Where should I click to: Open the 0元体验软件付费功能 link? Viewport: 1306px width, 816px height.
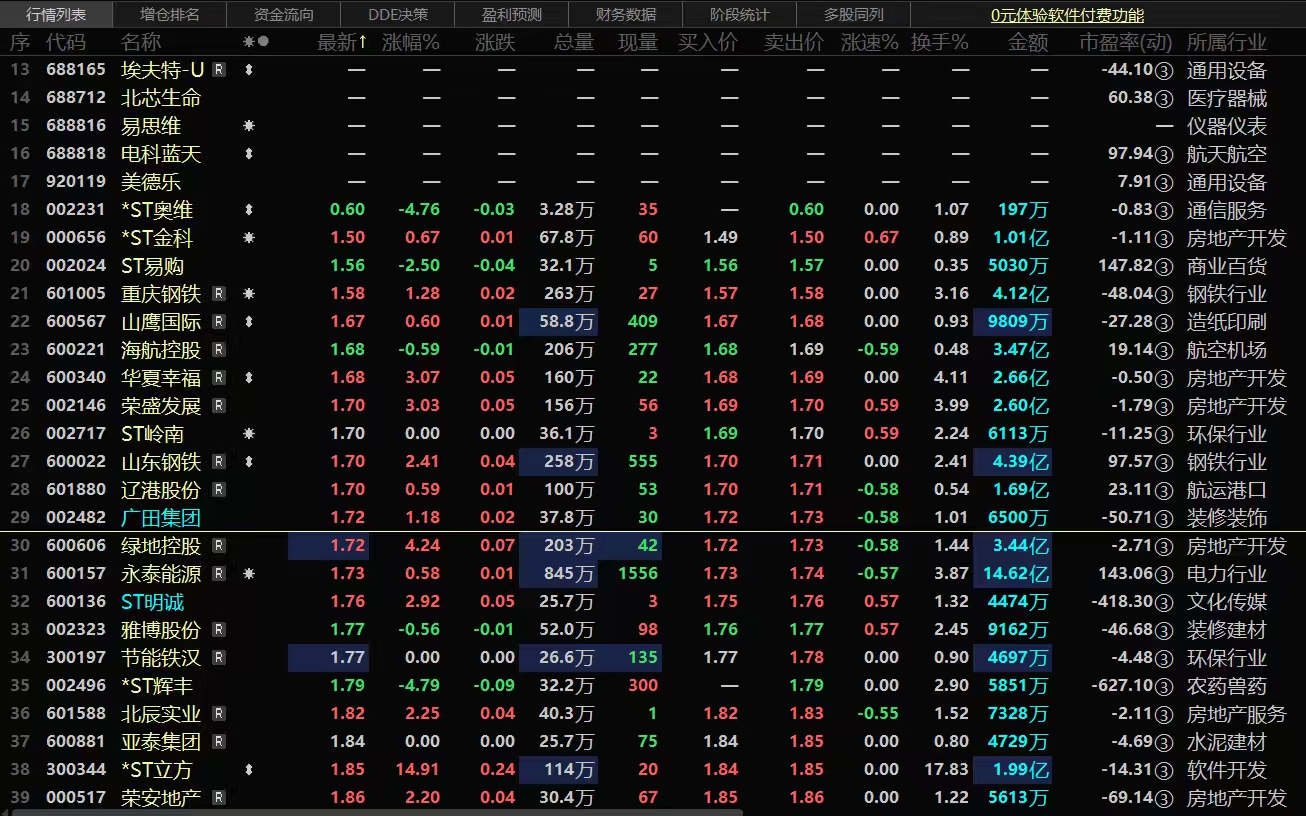point(1068,15)
